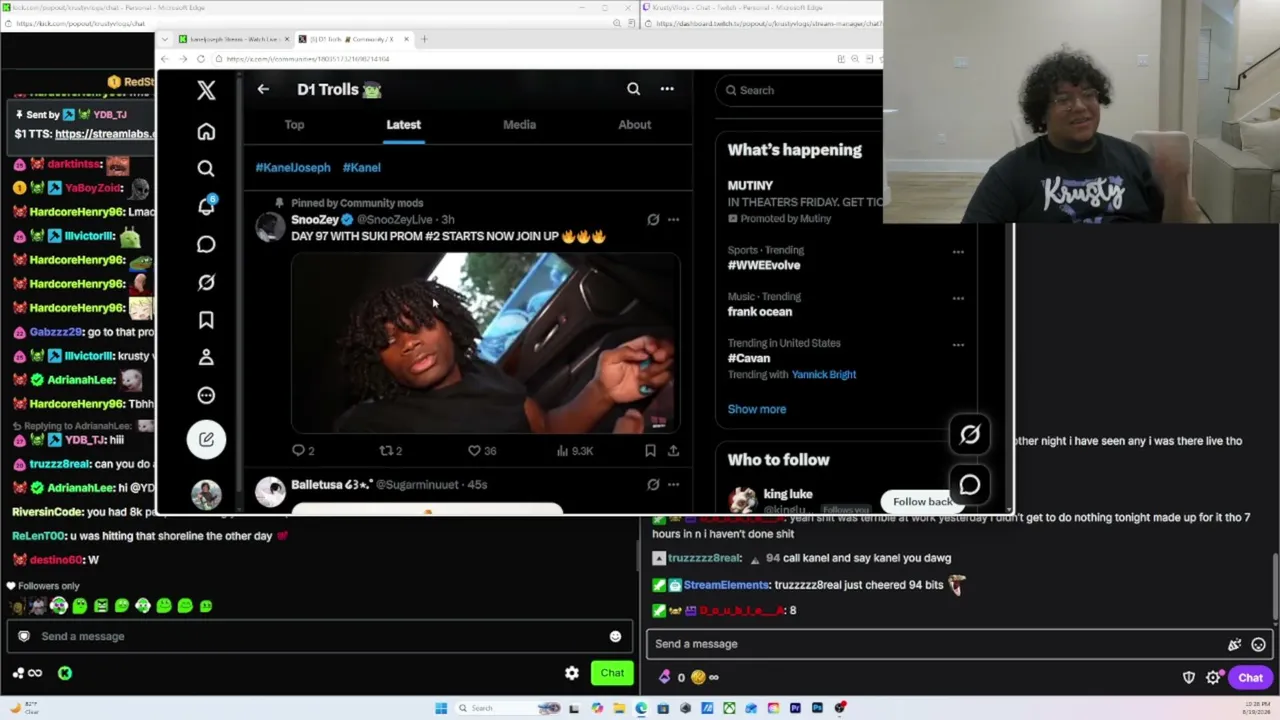Open emoji picker in Kick chat
The width and height of the screenshot is (1280, 720).
pyautogui.click(x=615, y=637)
